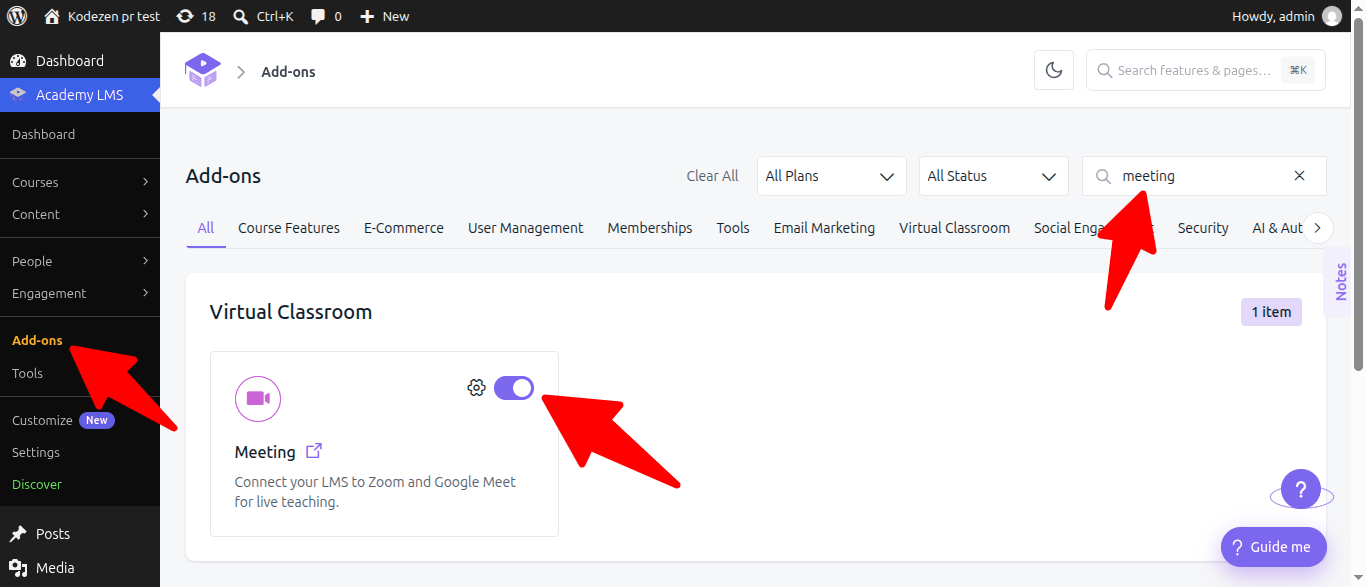Click the magnifier icon in add-on search
The width and height of the screenshot is (1366, 587).
click(1104, 176)
